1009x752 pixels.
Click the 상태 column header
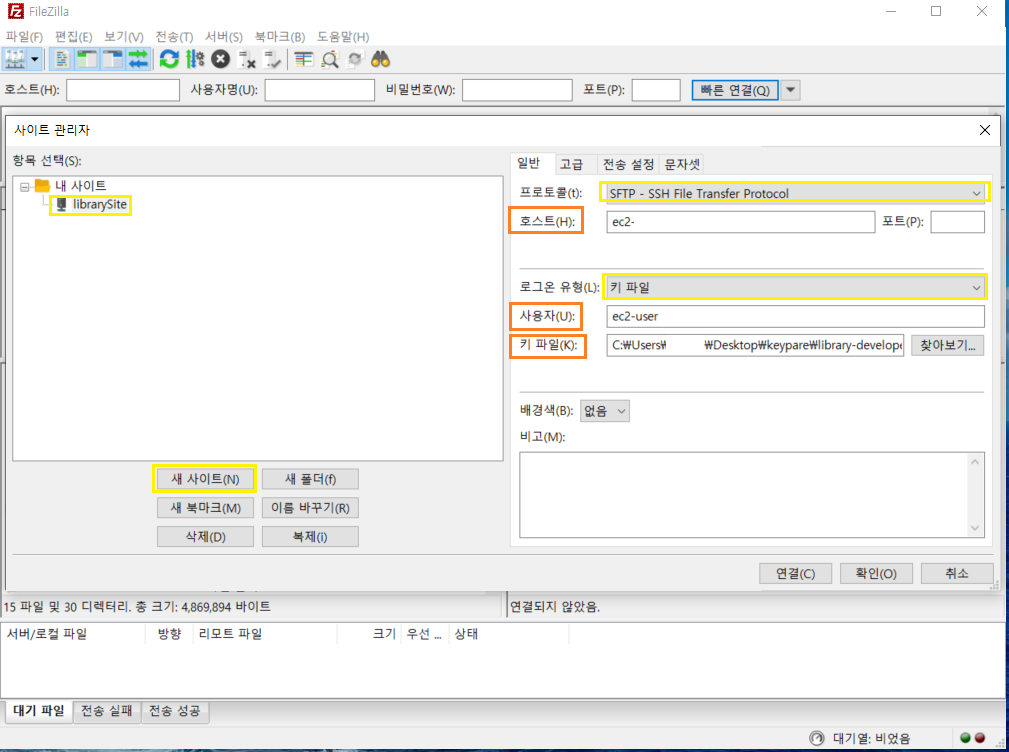click(x=508, y=634)
